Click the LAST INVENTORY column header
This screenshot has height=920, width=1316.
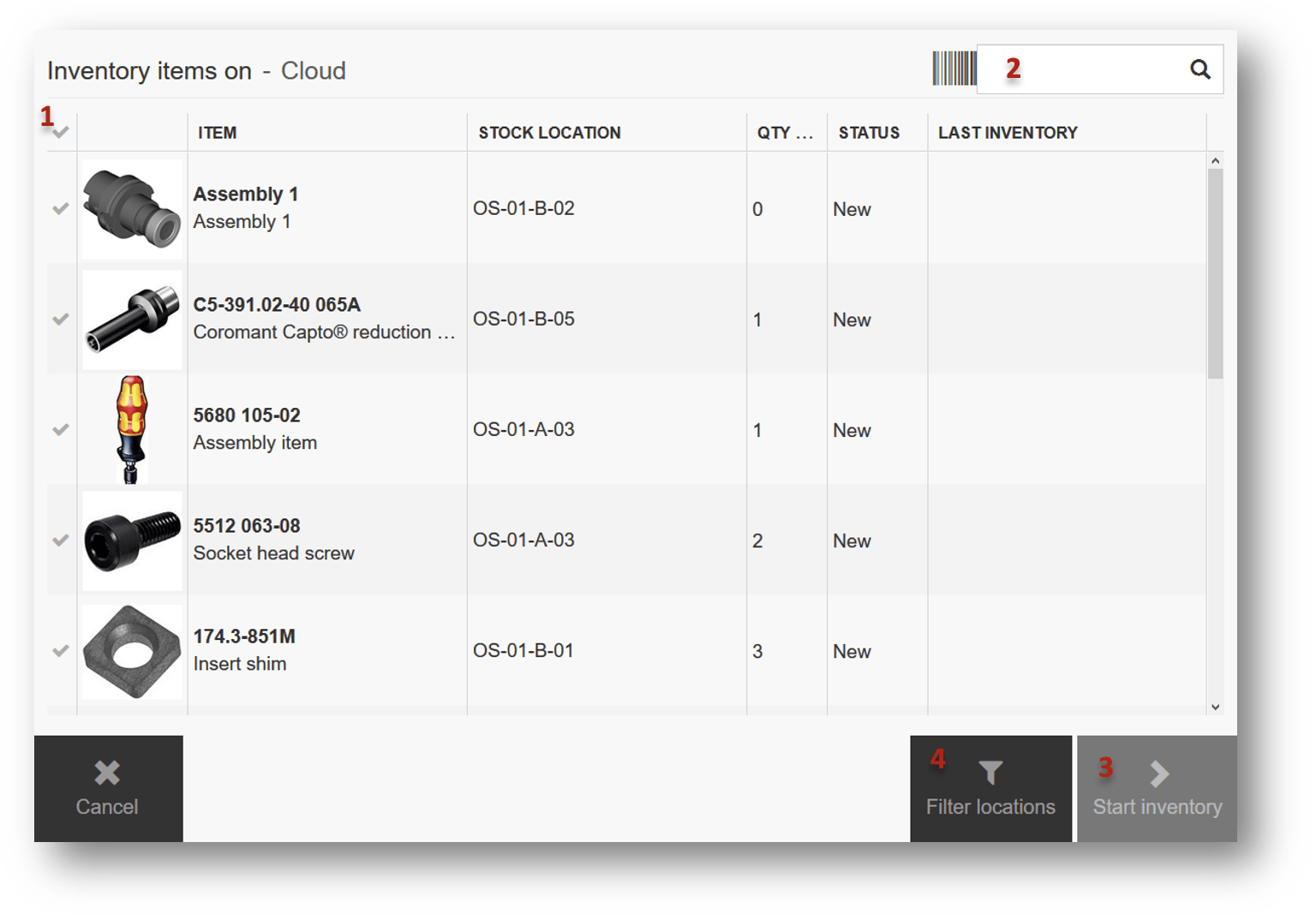(1008, 133)
